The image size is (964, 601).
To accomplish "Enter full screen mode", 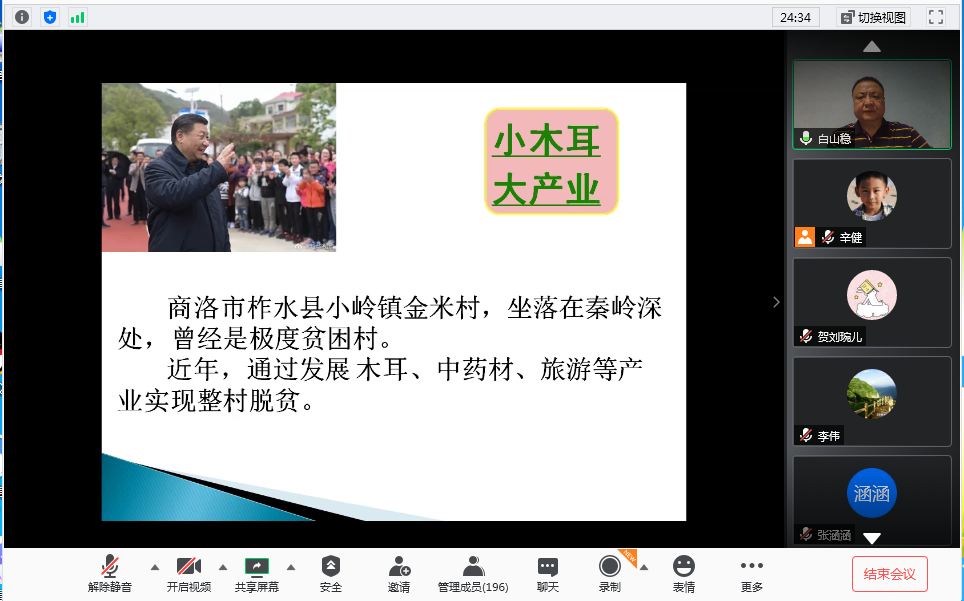I will tap(936, 17).
